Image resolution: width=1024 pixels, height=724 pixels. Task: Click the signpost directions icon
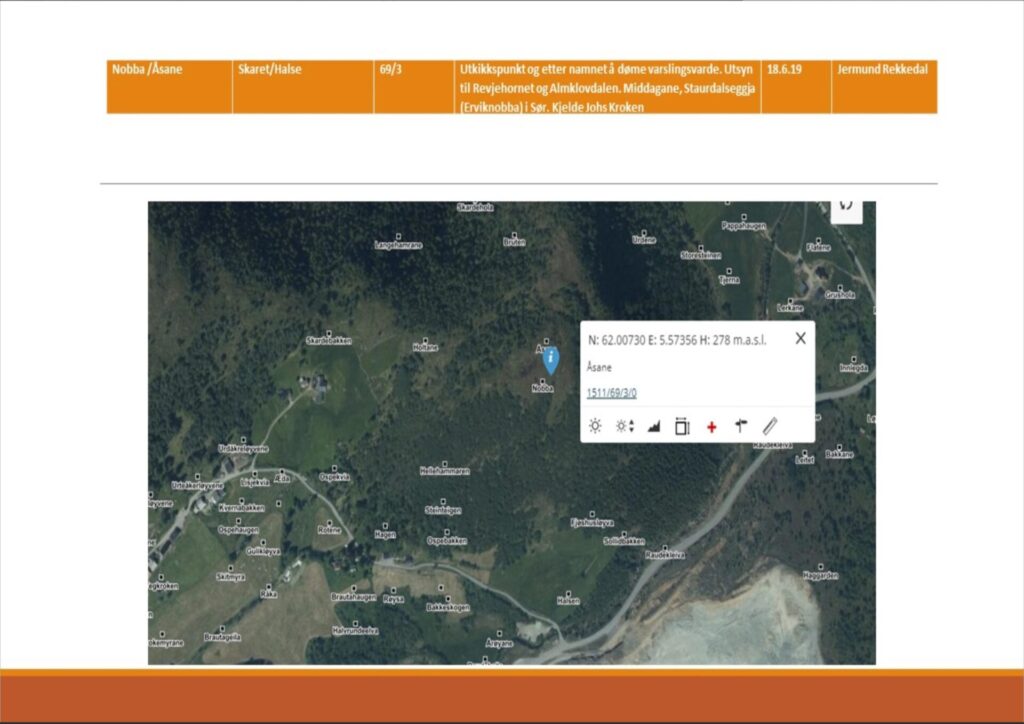click(x=740, y=426)
